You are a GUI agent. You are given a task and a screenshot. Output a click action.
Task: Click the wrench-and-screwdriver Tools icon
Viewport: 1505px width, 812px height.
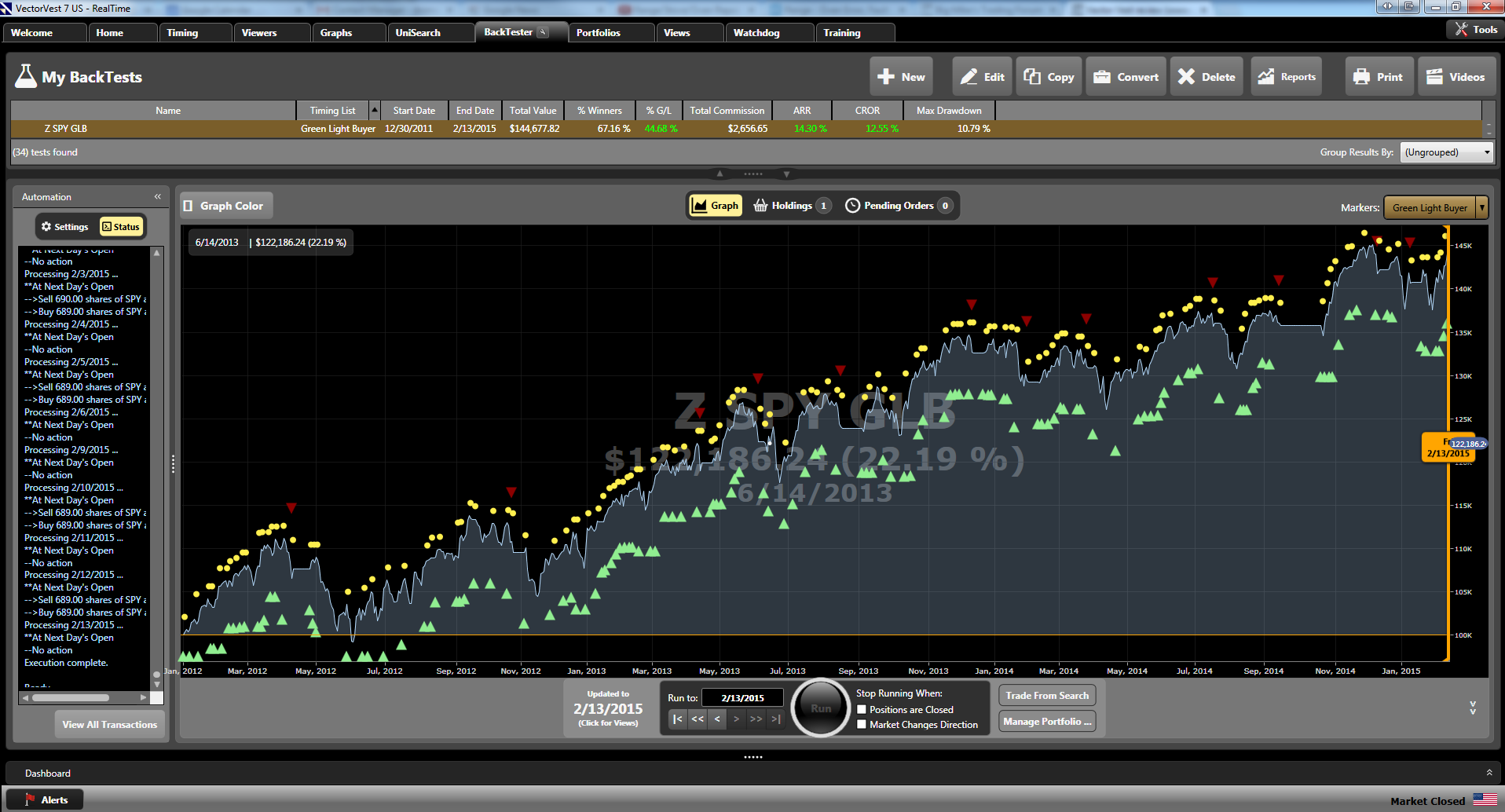pyautogui.click(x=1461, y=29)
